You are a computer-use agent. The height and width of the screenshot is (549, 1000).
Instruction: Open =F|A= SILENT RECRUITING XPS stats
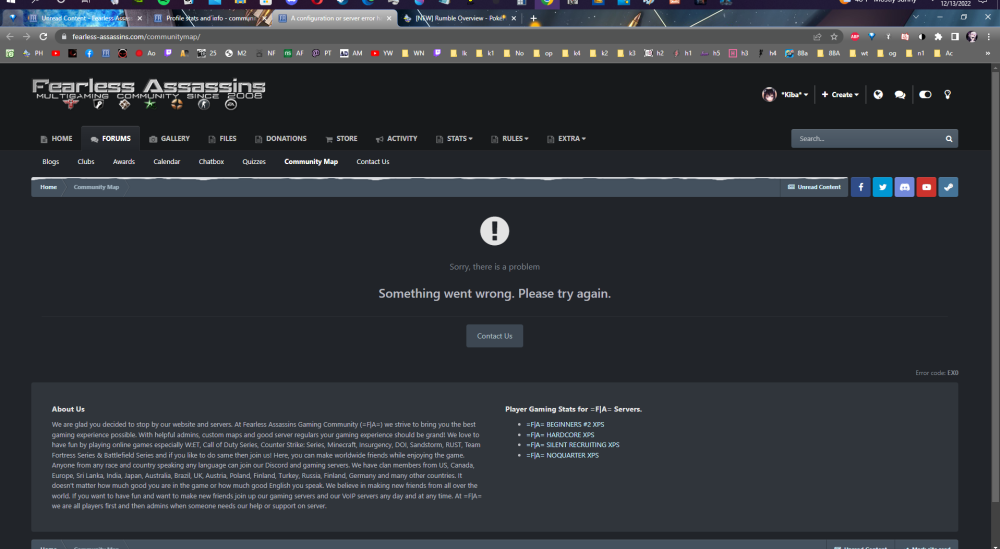pos(573,445)
